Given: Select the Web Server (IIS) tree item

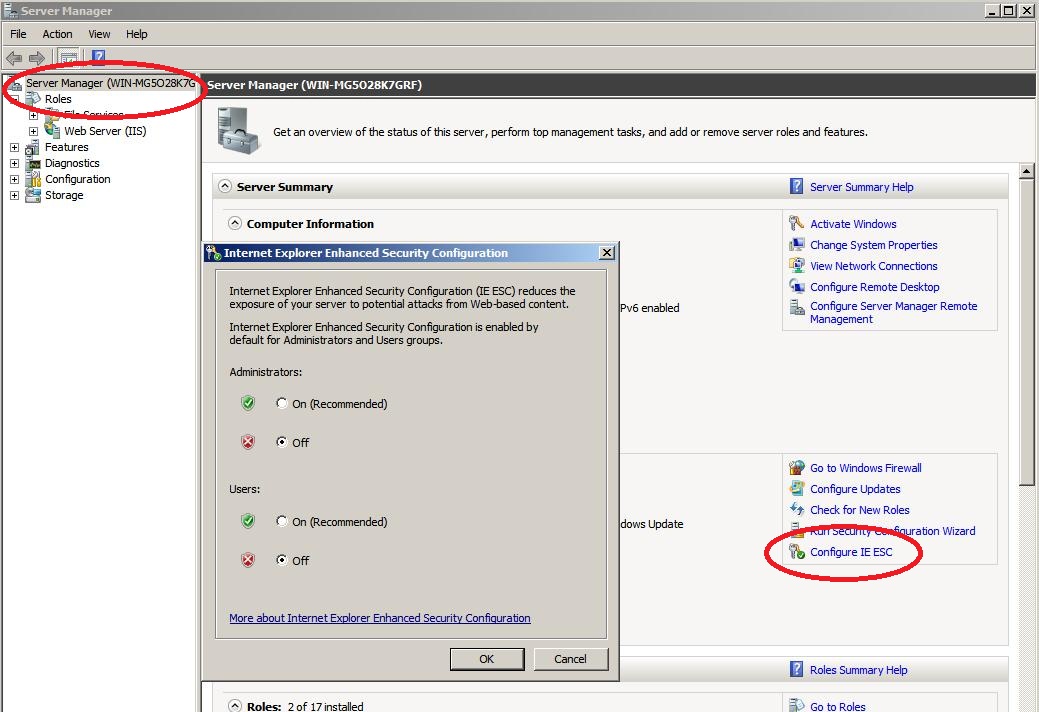Looking at the screenshot, I should point(105,131).
